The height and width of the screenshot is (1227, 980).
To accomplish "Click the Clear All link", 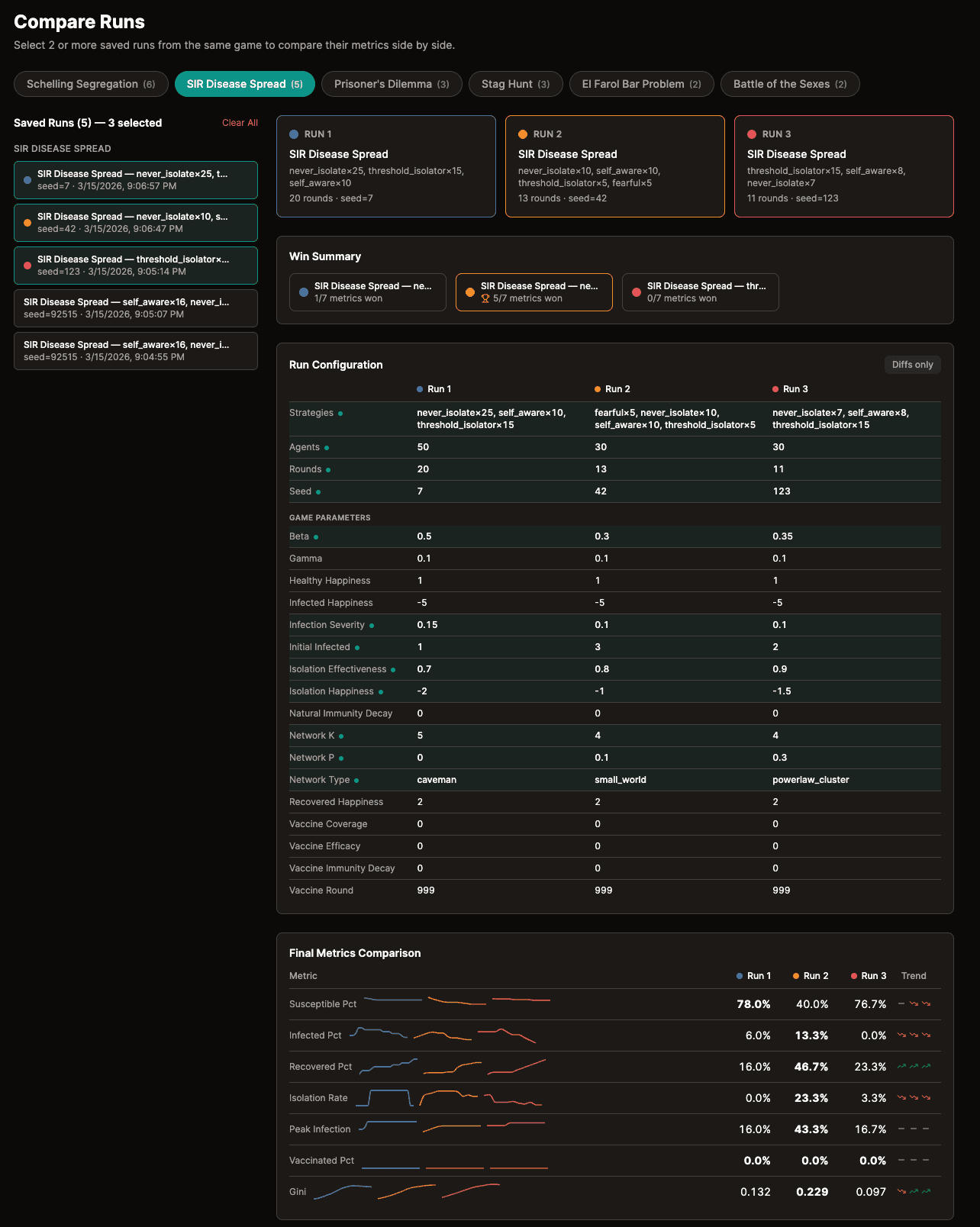I will [240, 123].
